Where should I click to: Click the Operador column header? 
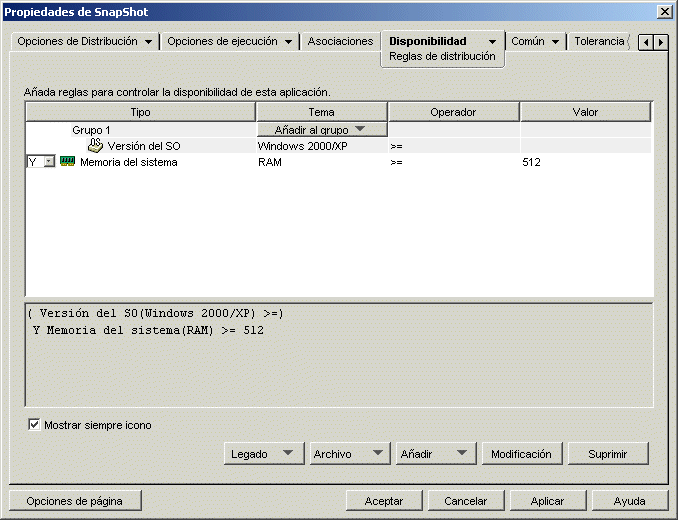(x=454, y=112)
